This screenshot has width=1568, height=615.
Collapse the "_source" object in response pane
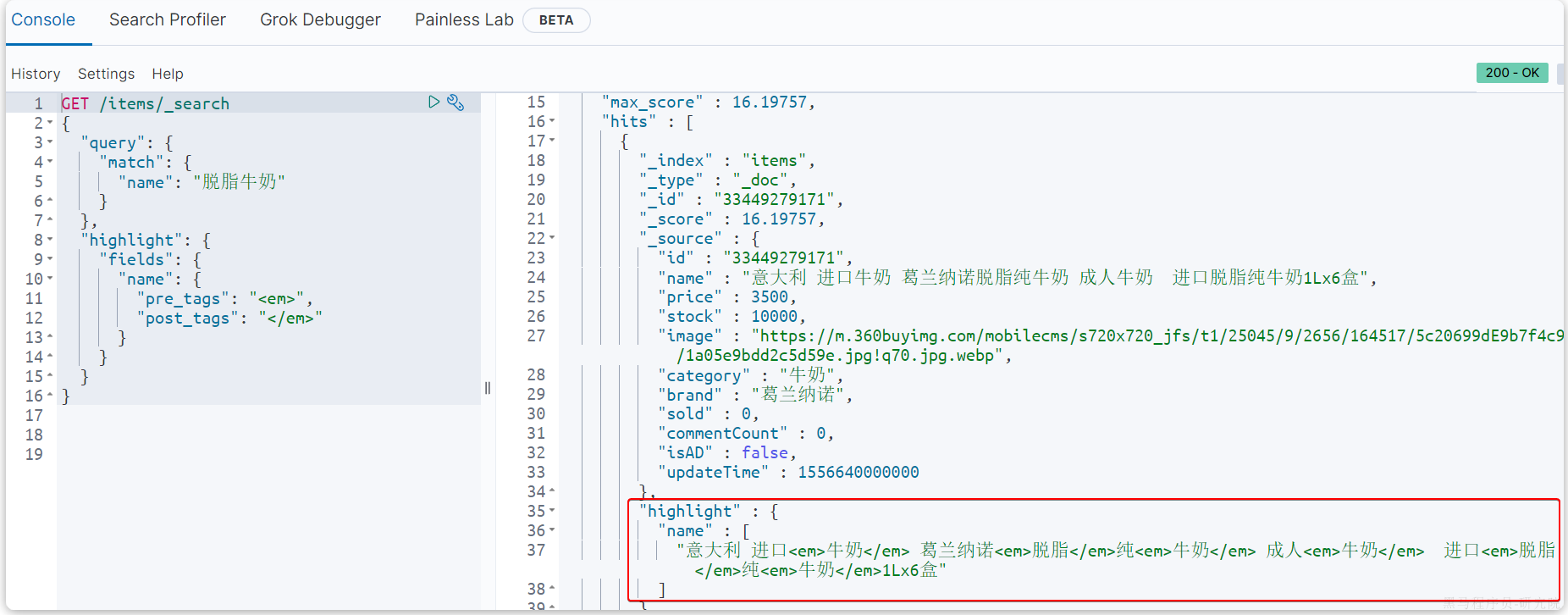(552, 238)
